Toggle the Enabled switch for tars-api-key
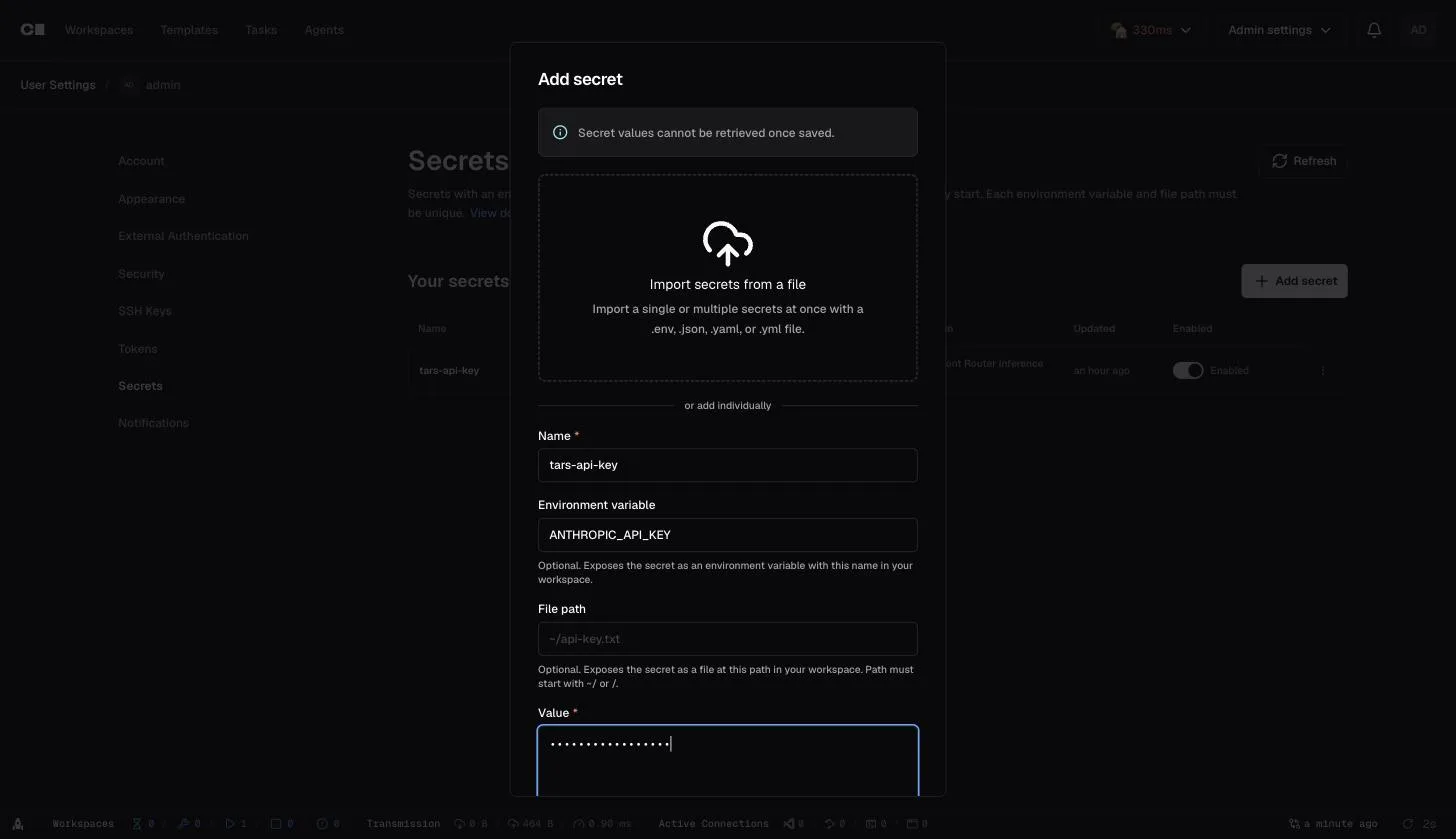This screenshot has width=1456, height=839. (1188, 370)
